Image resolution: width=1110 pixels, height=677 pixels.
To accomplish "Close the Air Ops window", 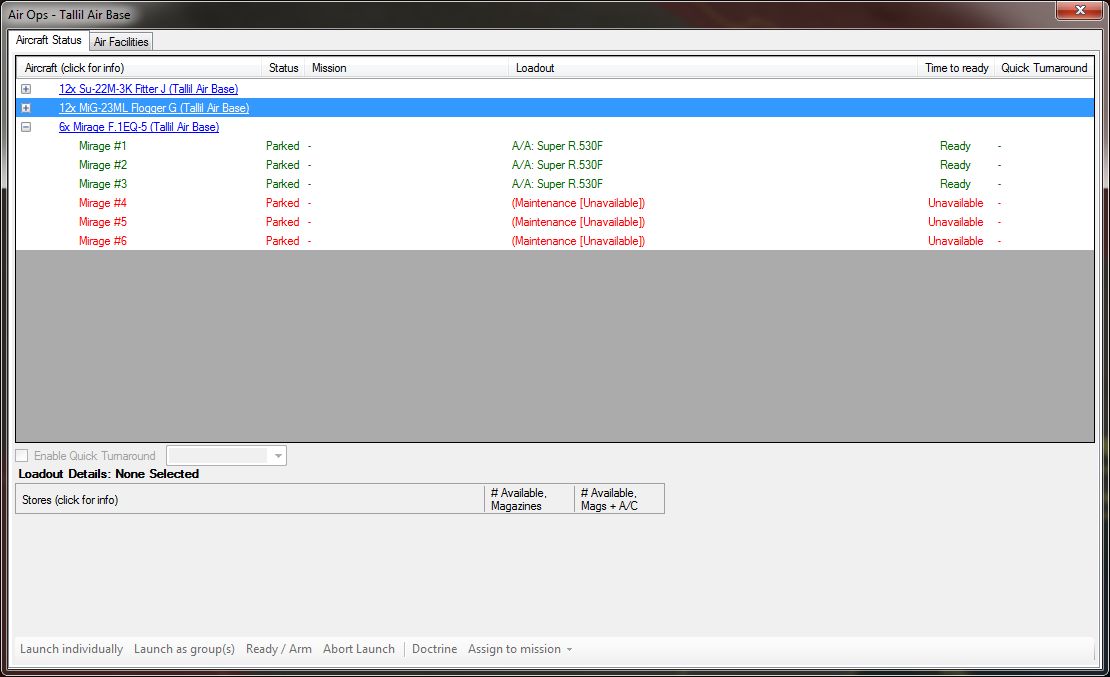I will (x=1080, y=11).
